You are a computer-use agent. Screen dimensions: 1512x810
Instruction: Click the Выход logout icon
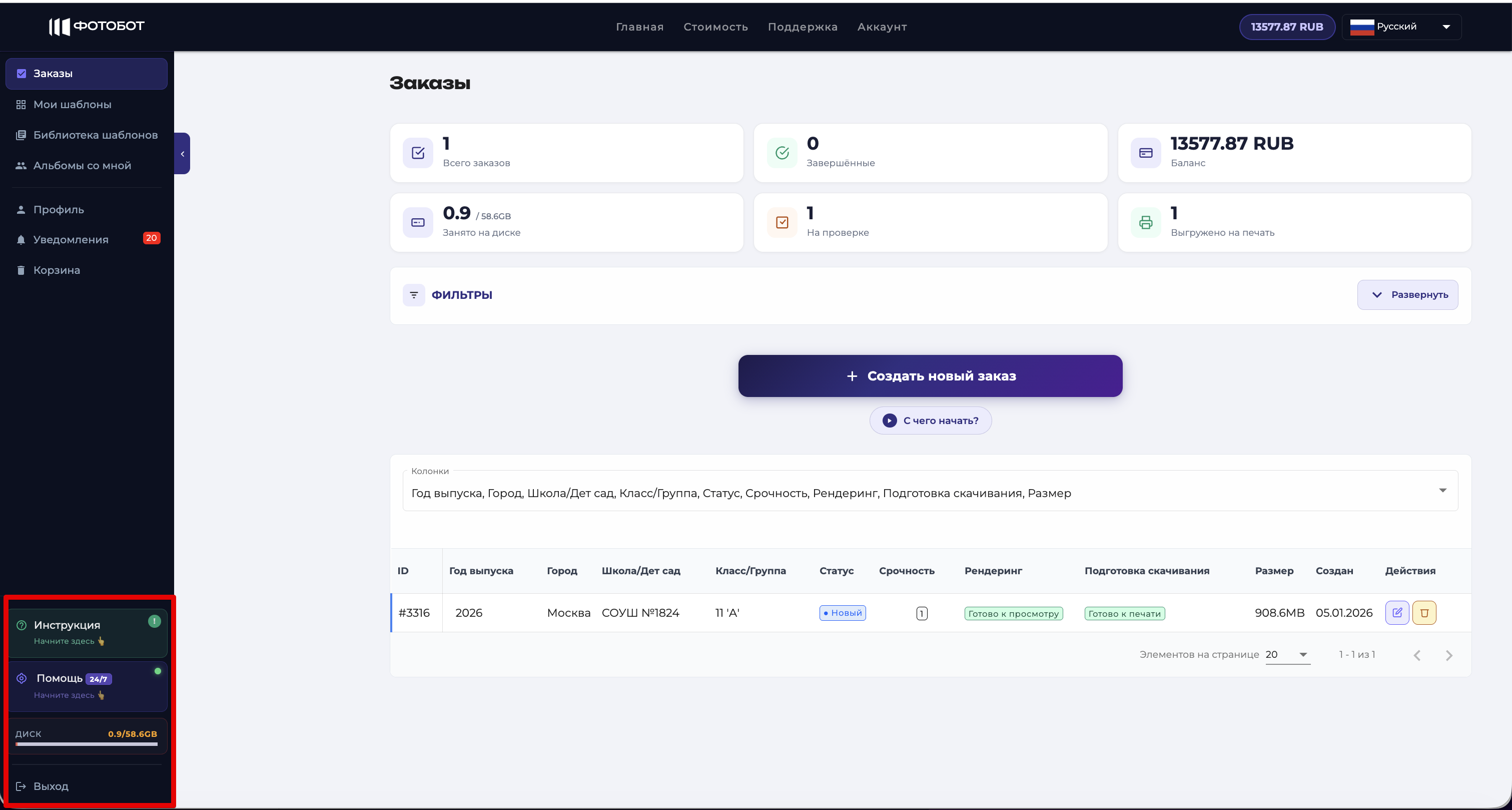coord(21,786)
